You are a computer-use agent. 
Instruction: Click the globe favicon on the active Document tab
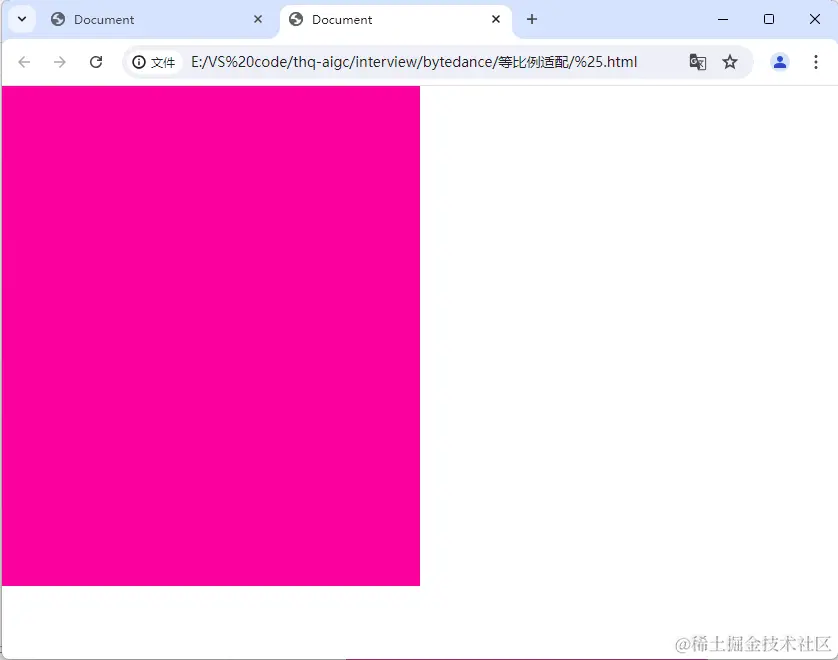(x=294, y=19)
